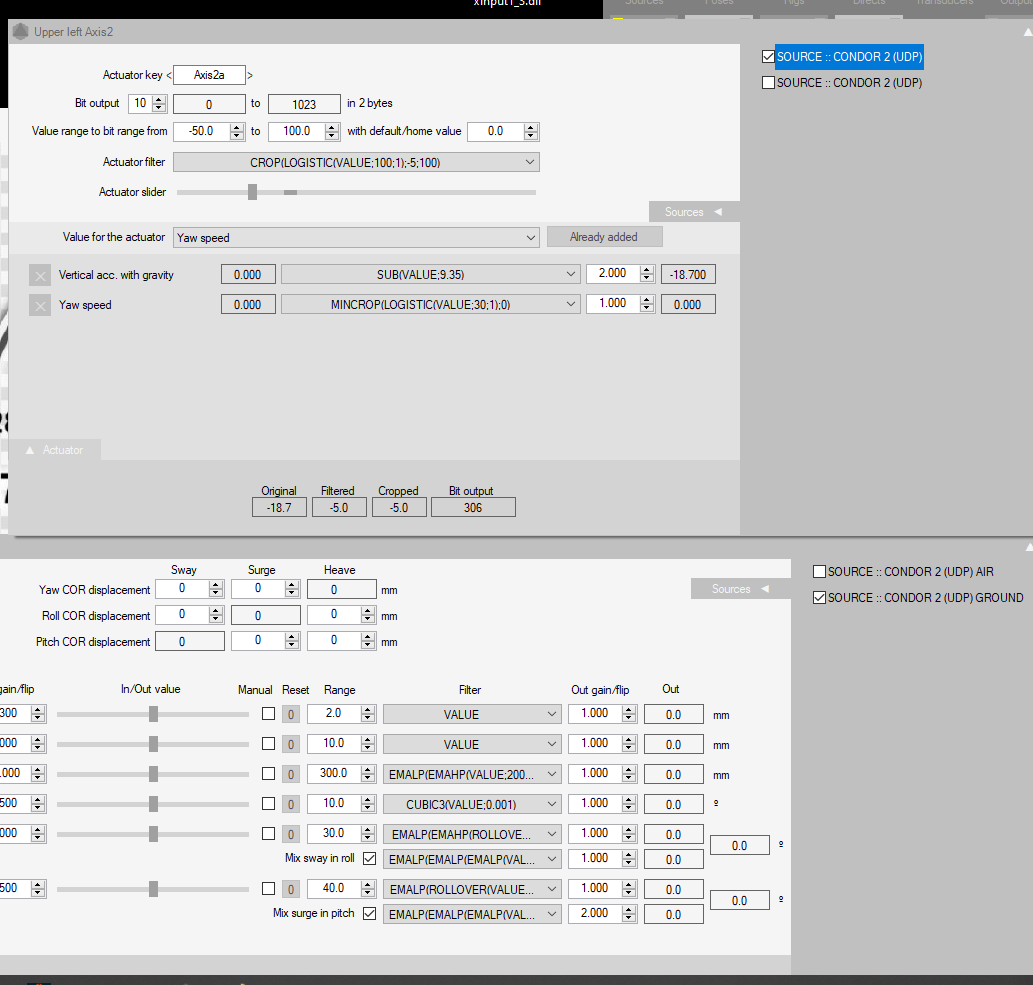Remove the Yaw speed entry with X
Viewport: 1033px width, 985px height.
[x=40, y=306]
